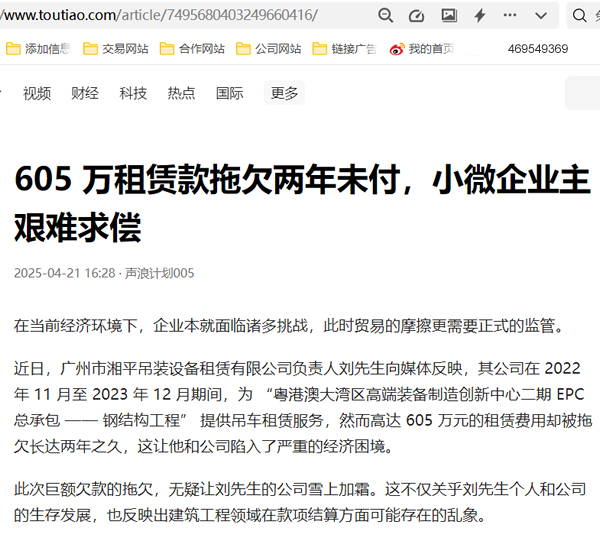This screenshot has width=600, height=535.
Task: Go to the 国际 channel tab
Action: click(230, 93)
